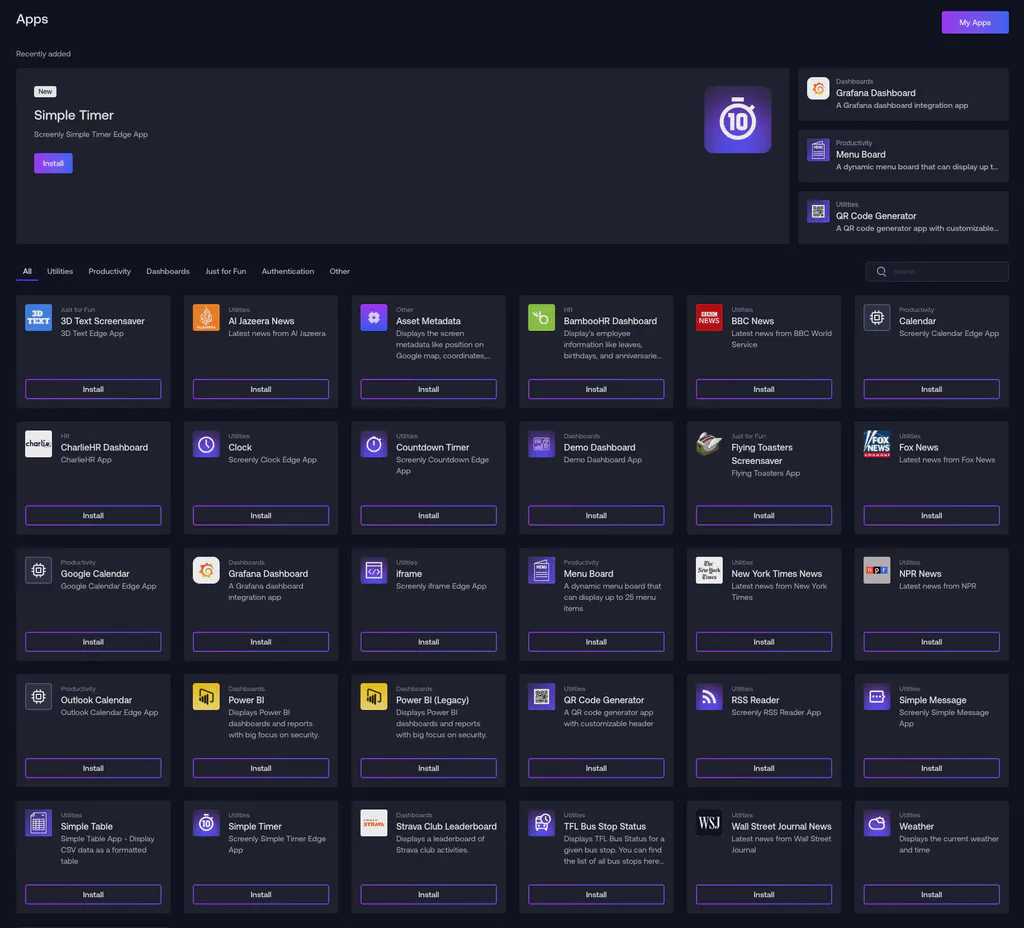Click the Fox News app icon
The image size is (1024, 928).
coord(877,443)
